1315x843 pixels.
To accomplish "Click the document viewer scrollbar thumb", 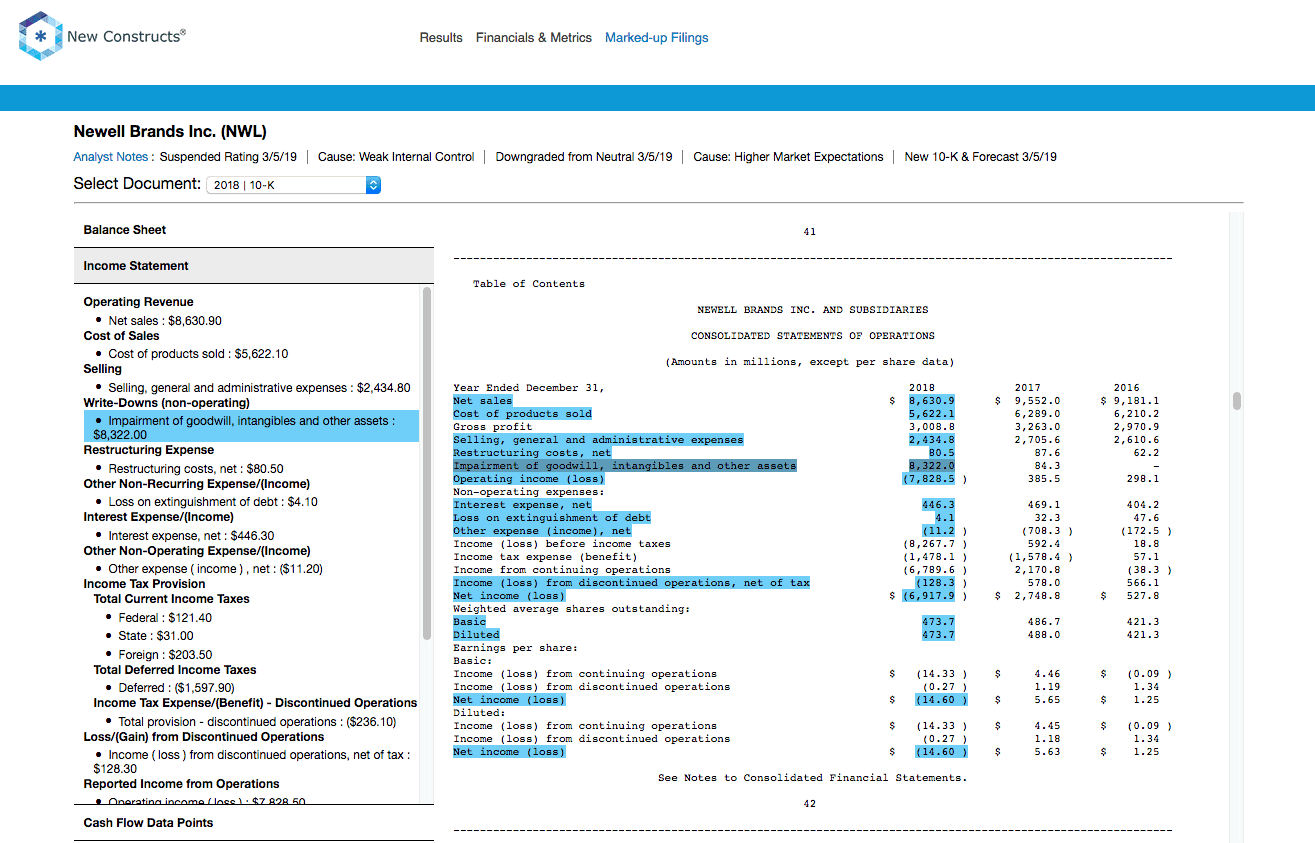I will click(x=1237, y=401).
